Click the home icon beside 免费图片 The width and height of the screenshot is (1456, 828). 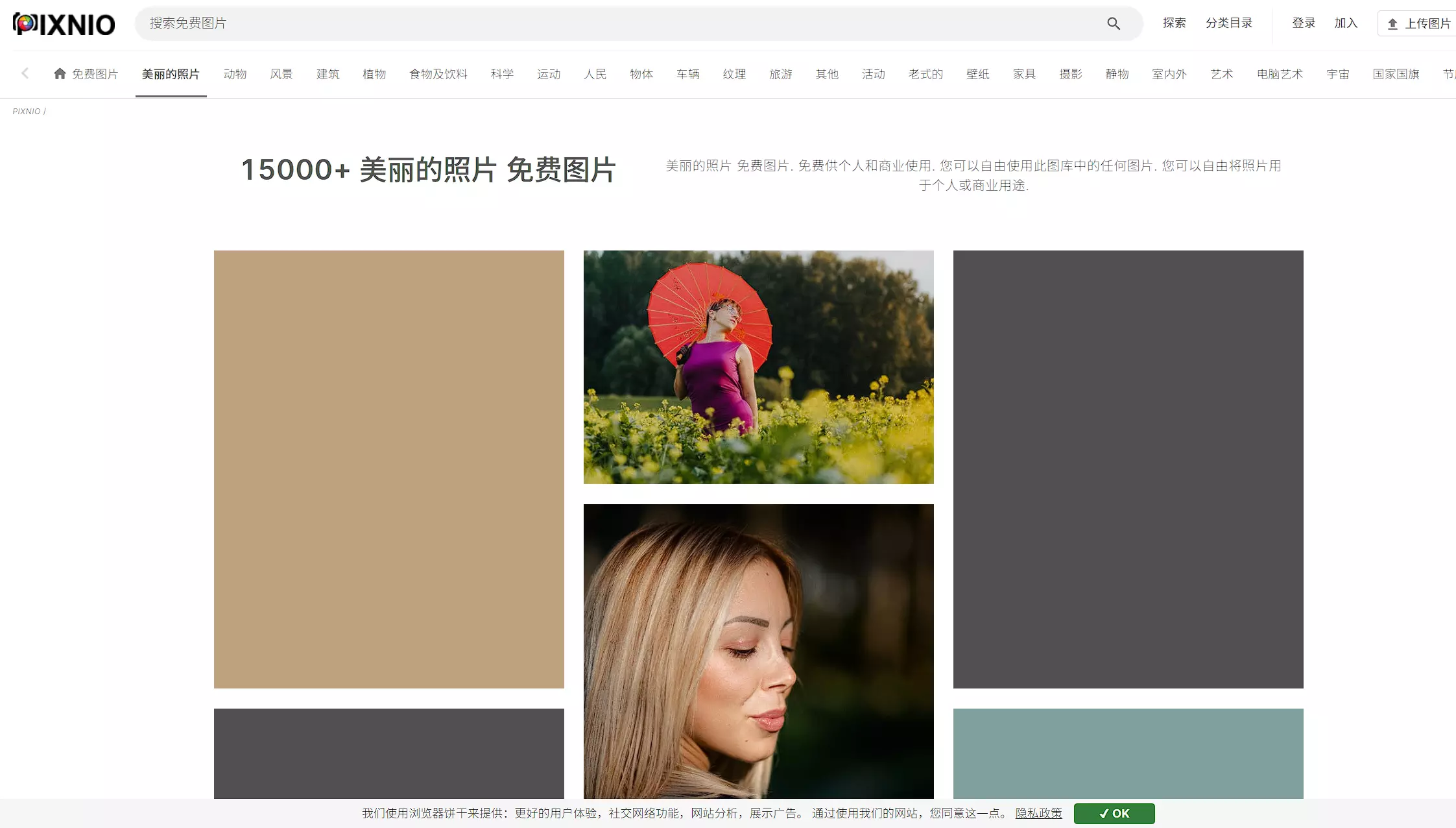pos(60,73)
